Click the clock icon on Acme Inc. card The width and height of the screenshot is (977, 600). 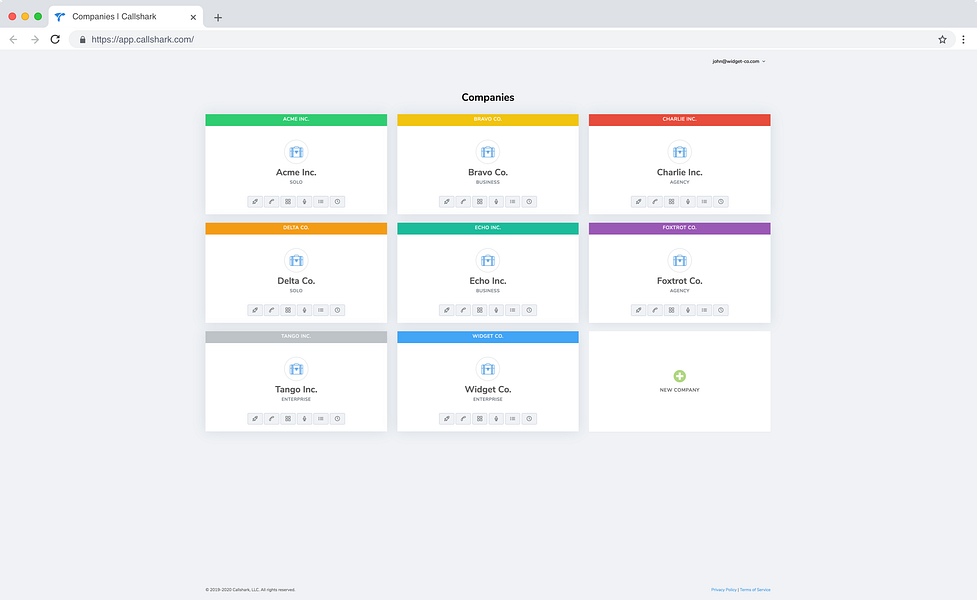(x=337, y=202)
